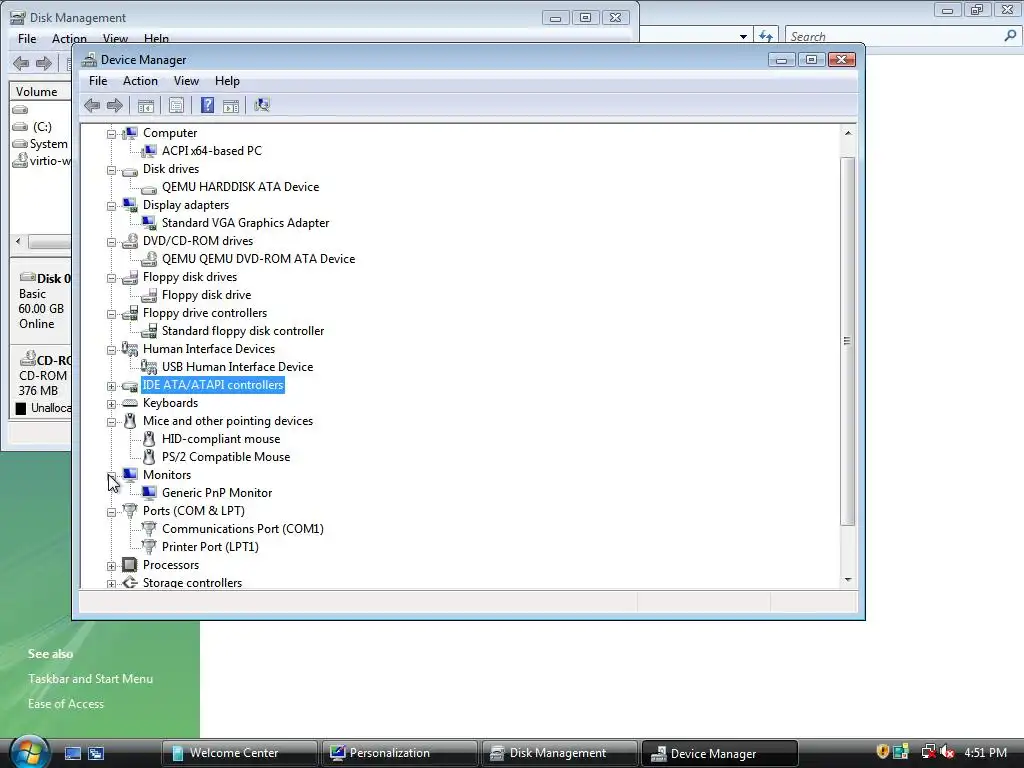Image resolution: width=1024 pixels, height=768 pixels.
Task: Click the Standard VGA Graphics Adapter icon
Action: pos(149,223)
